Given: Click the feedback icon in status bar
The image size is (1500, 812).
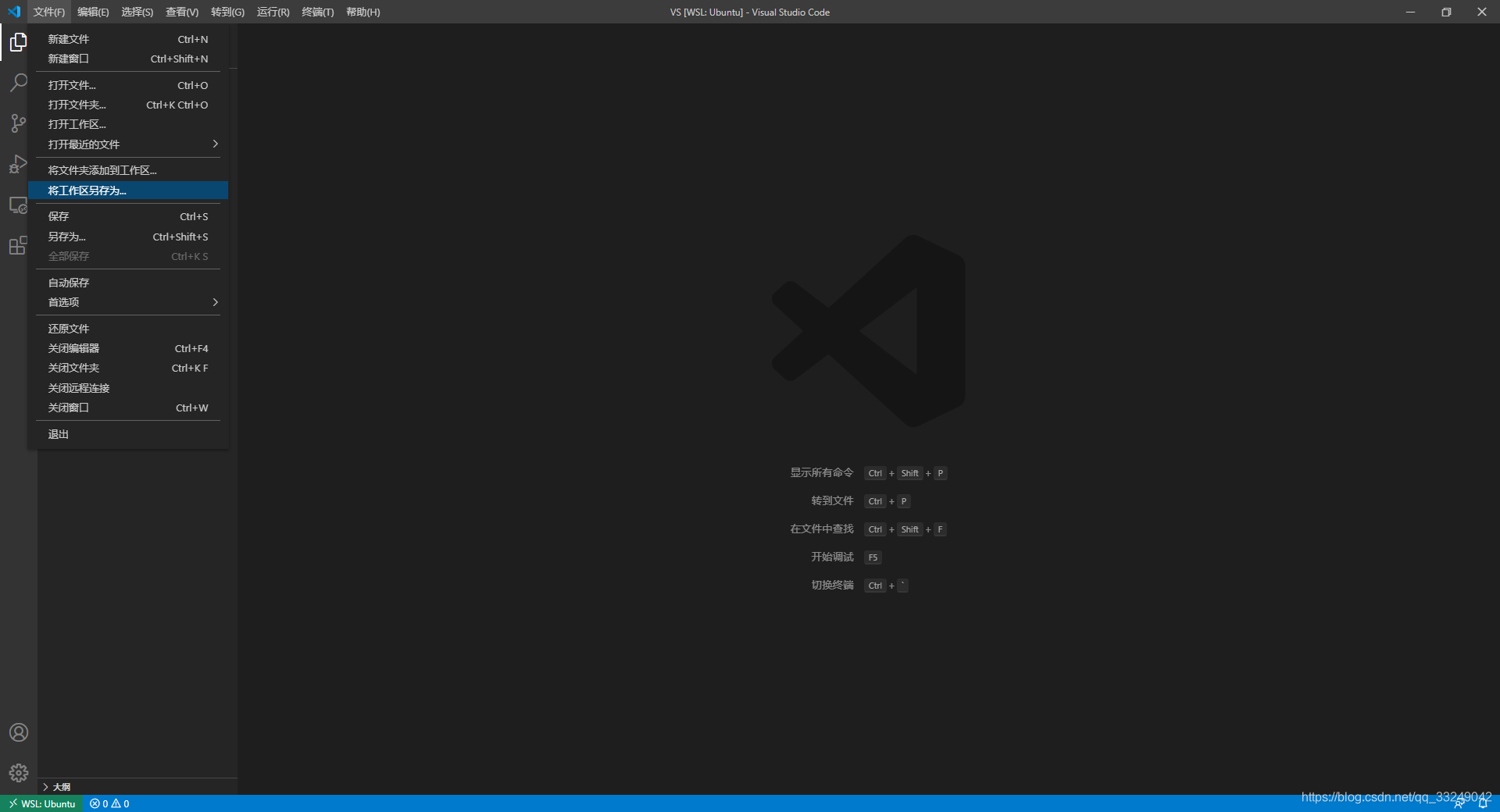Looking at the screenshot, I should point(1459,803).
